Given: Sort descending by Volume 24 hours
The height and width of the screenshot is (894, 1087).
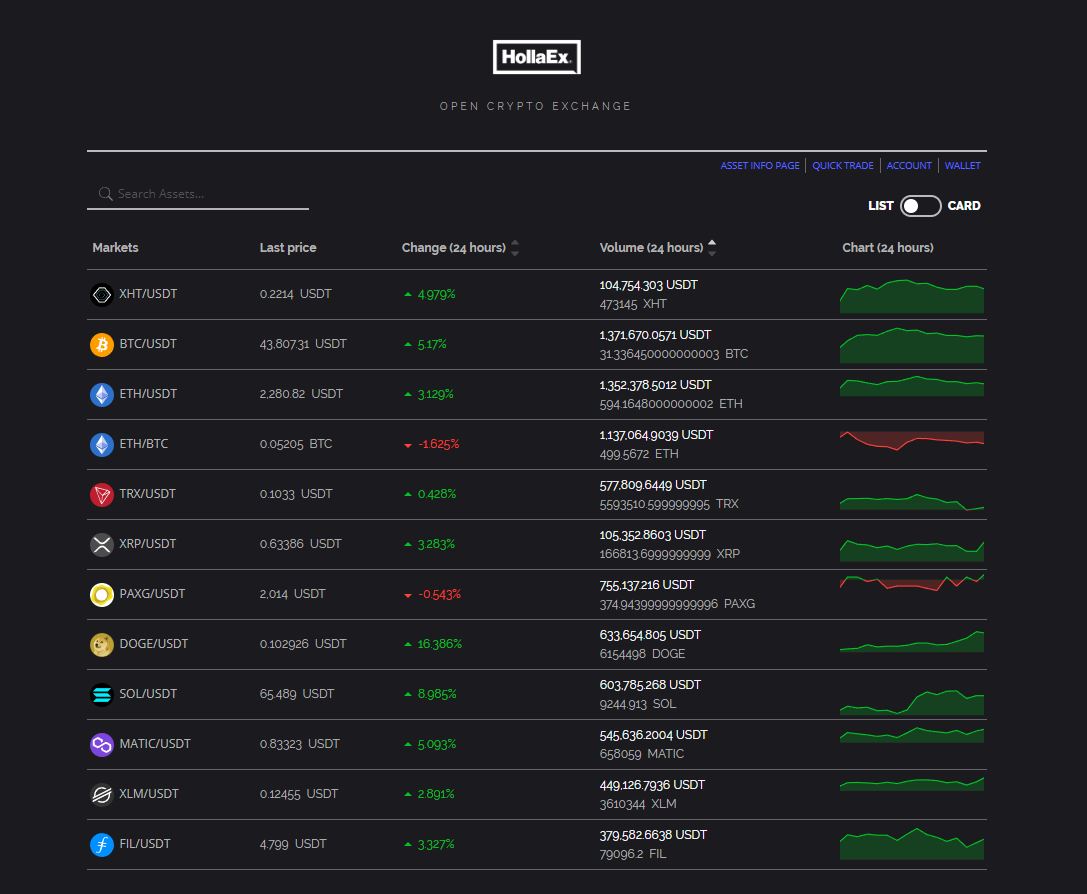Looking at the screenshot, I should 711,251.
